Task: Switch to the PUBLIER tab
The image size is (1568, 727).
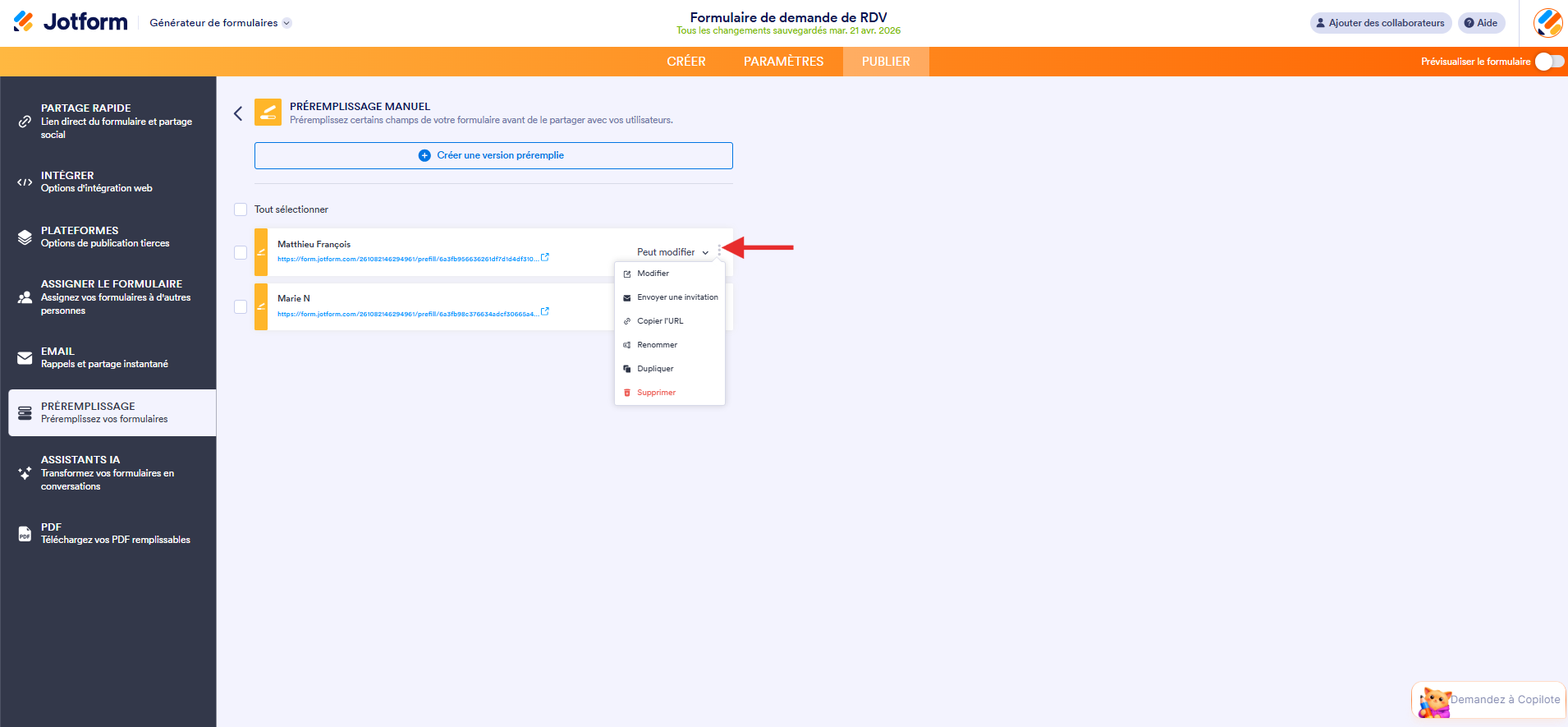Action: (x=886, y=62)
